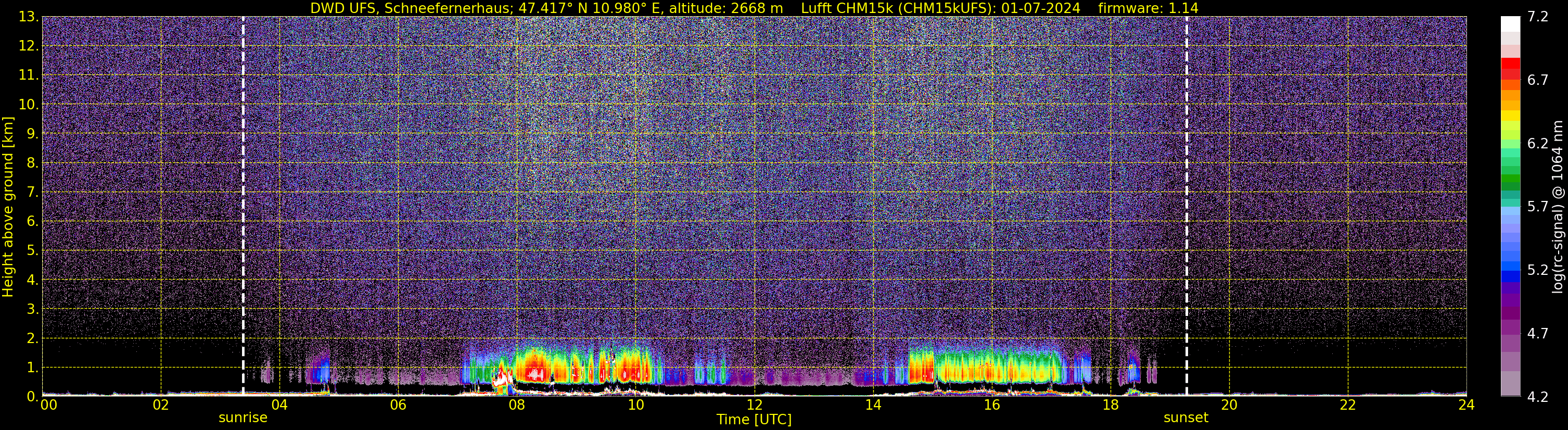Click time axis tick label '24'

1467,405
